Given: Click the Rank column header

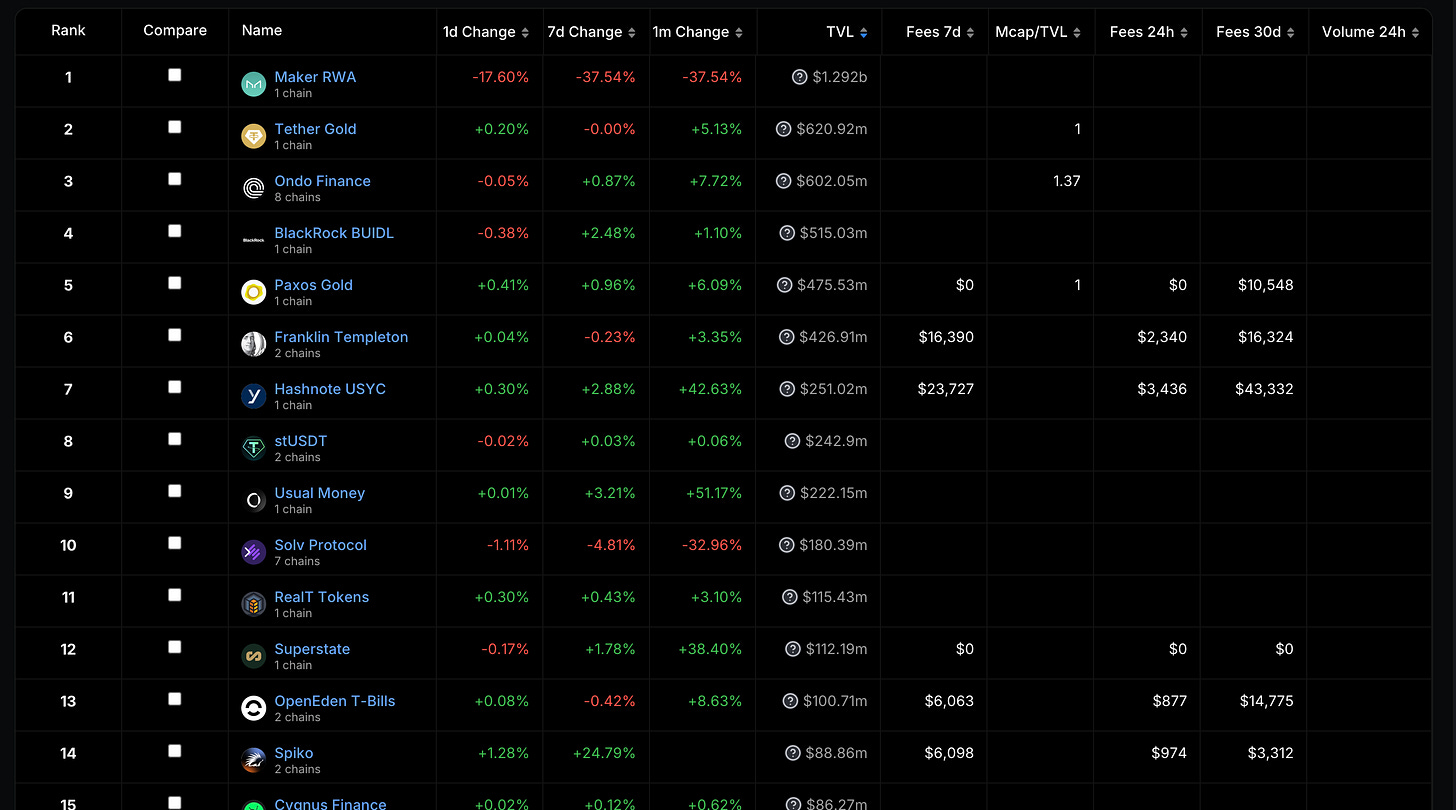Looking at the screenshot, I should [x=68, y=30].
